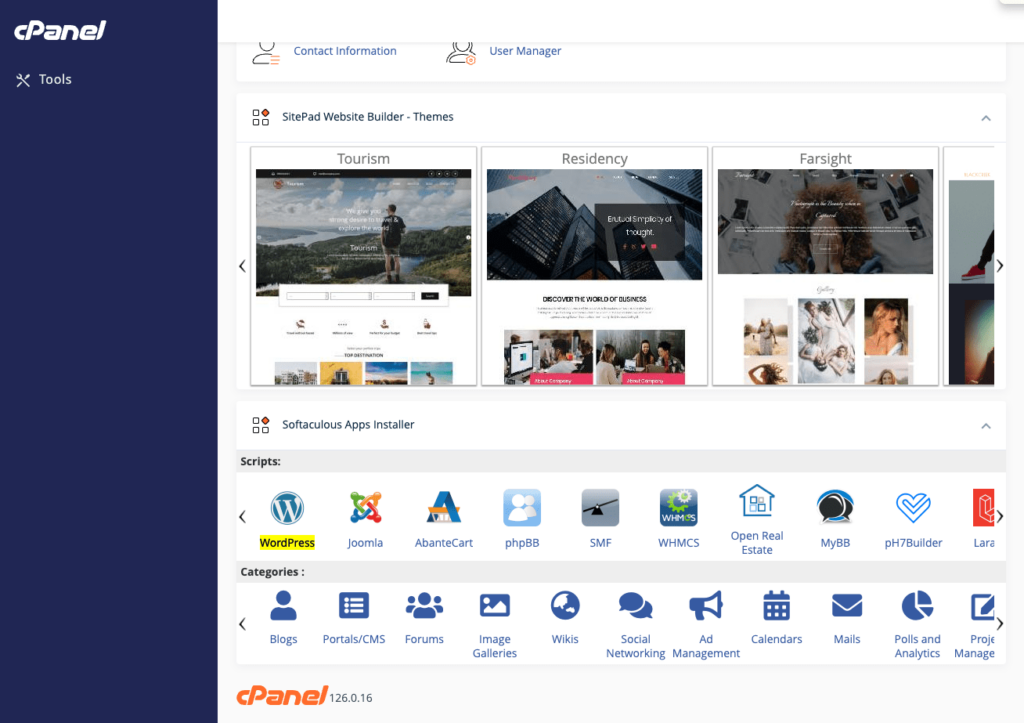The image size is (1024, 723).
Task: Click the Open Real Estate icon
Action: click(757, 501)
